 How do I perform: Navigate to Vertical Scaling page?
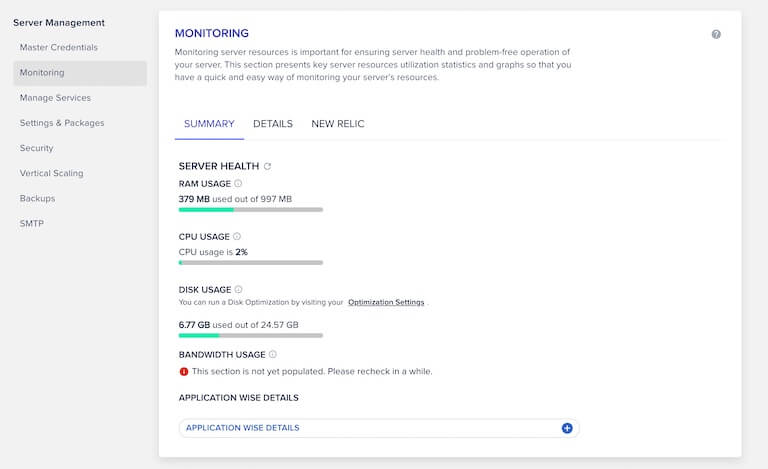[51, 173]
